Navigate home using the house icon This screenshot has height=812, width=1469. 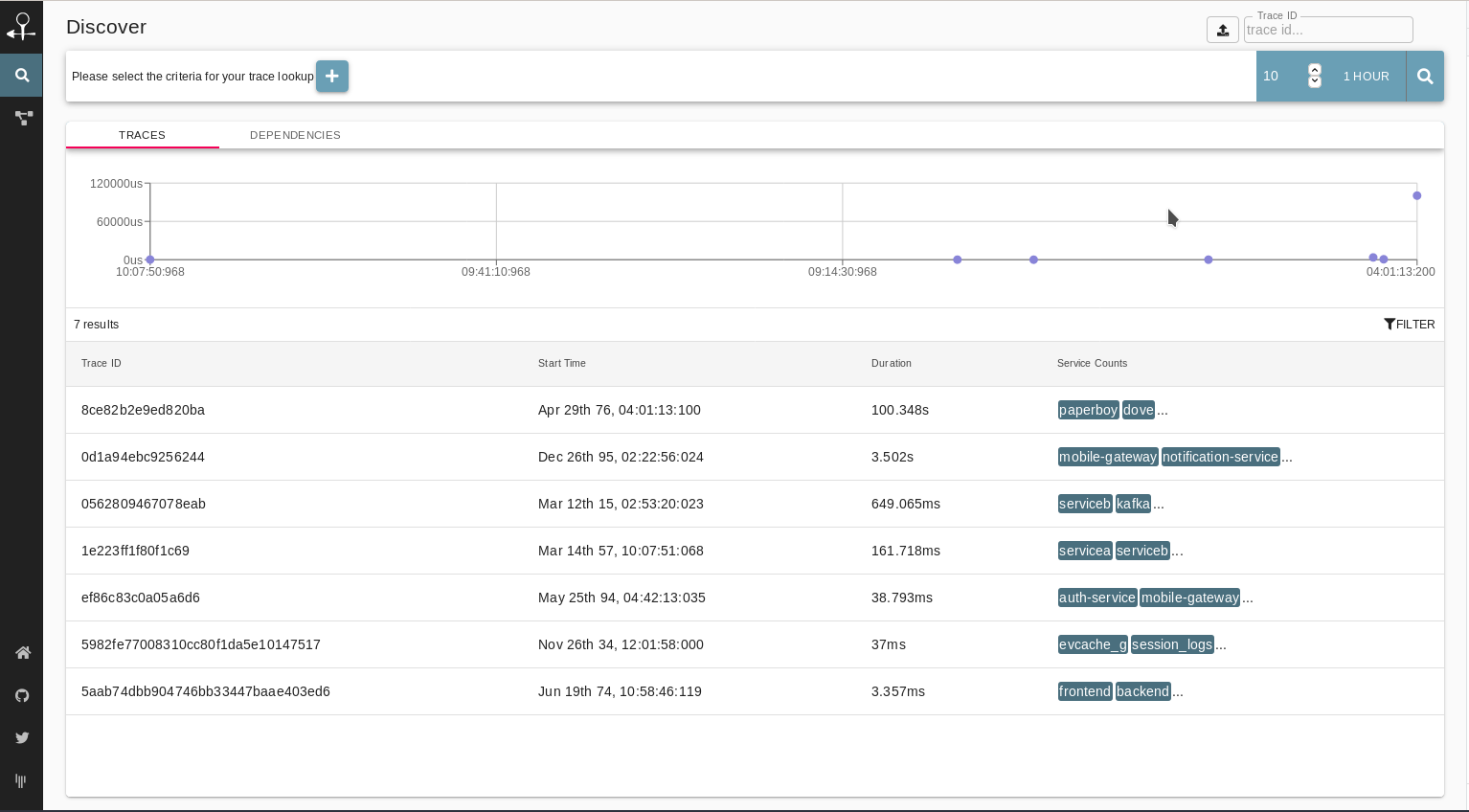[21, 652]
